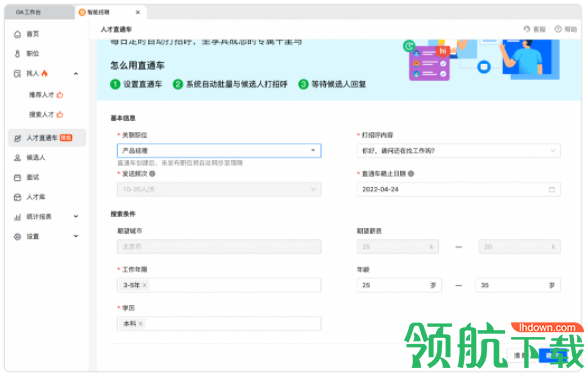This screenshot has width=584, height=375.
Task: Click the 人才库 sidebar icon
Action: pos(18,197)
